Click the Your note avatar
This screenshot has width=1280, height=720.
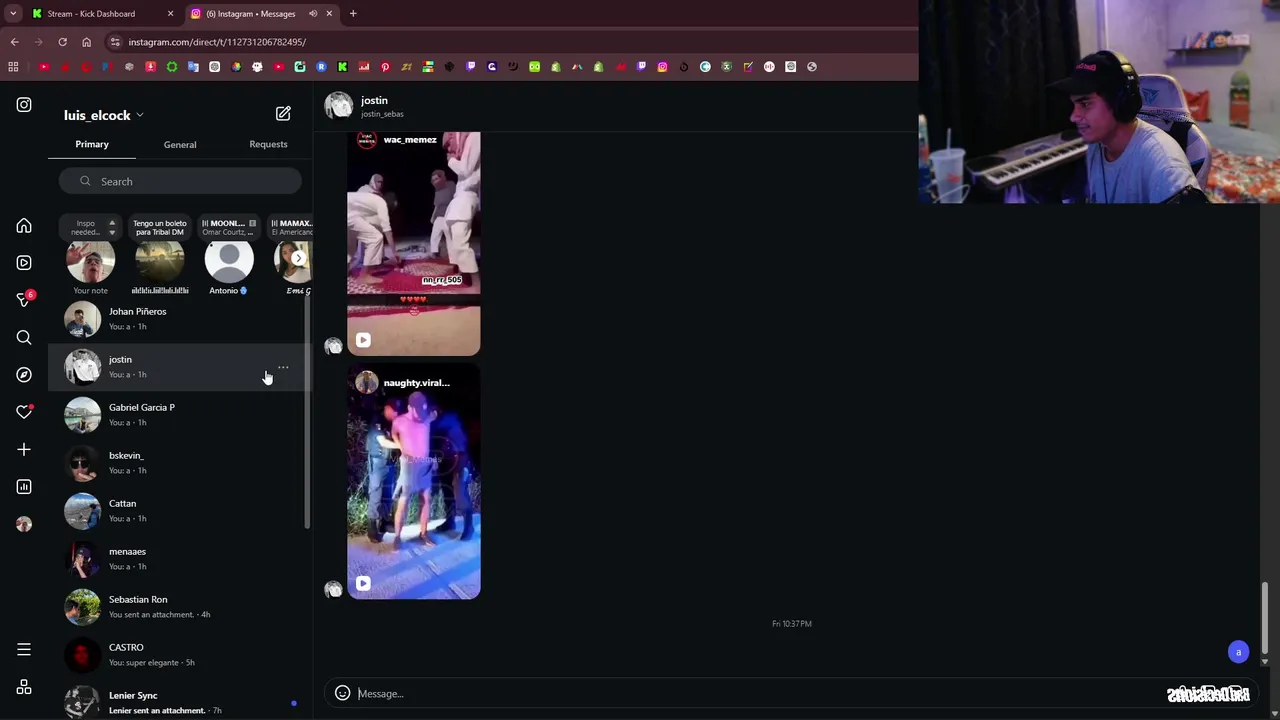tap(90, 261)
